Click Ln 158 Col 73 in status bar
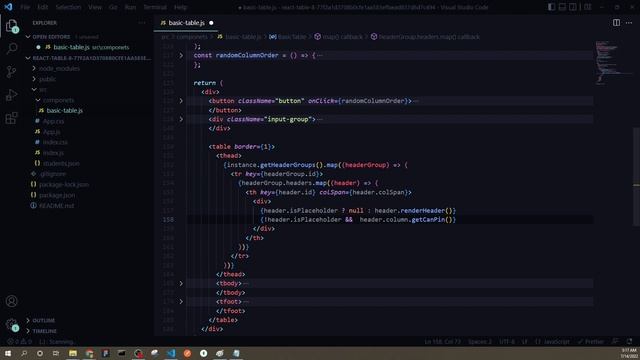 click(x=442, y=342)
